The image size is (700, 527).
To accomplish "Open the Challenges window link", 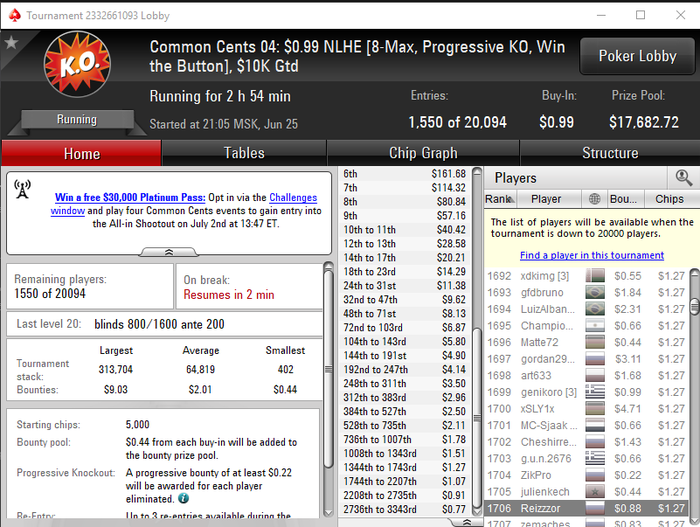I will (293, 197).
